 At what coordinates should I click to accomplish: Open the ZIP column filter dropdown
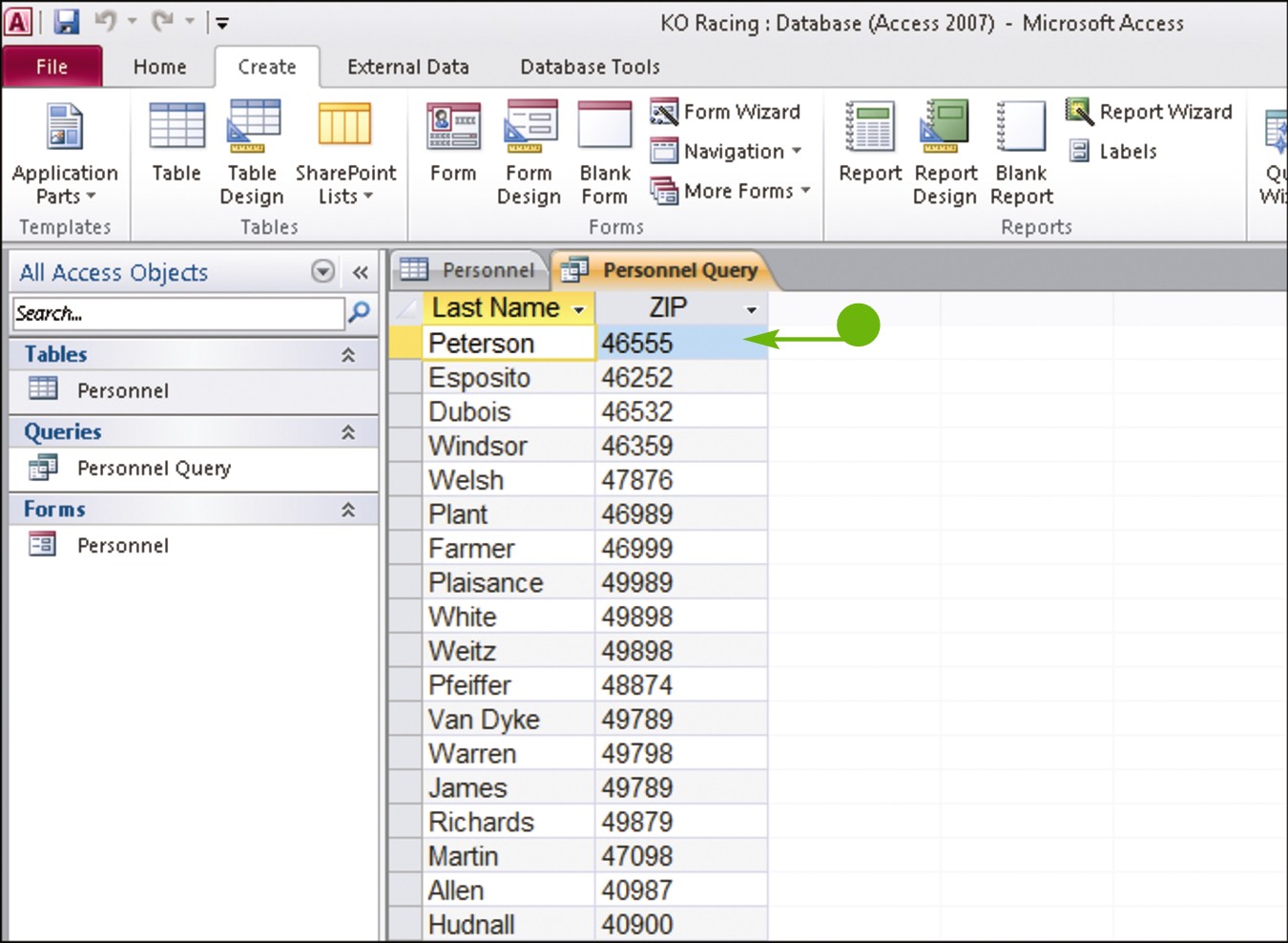(752, 310)
